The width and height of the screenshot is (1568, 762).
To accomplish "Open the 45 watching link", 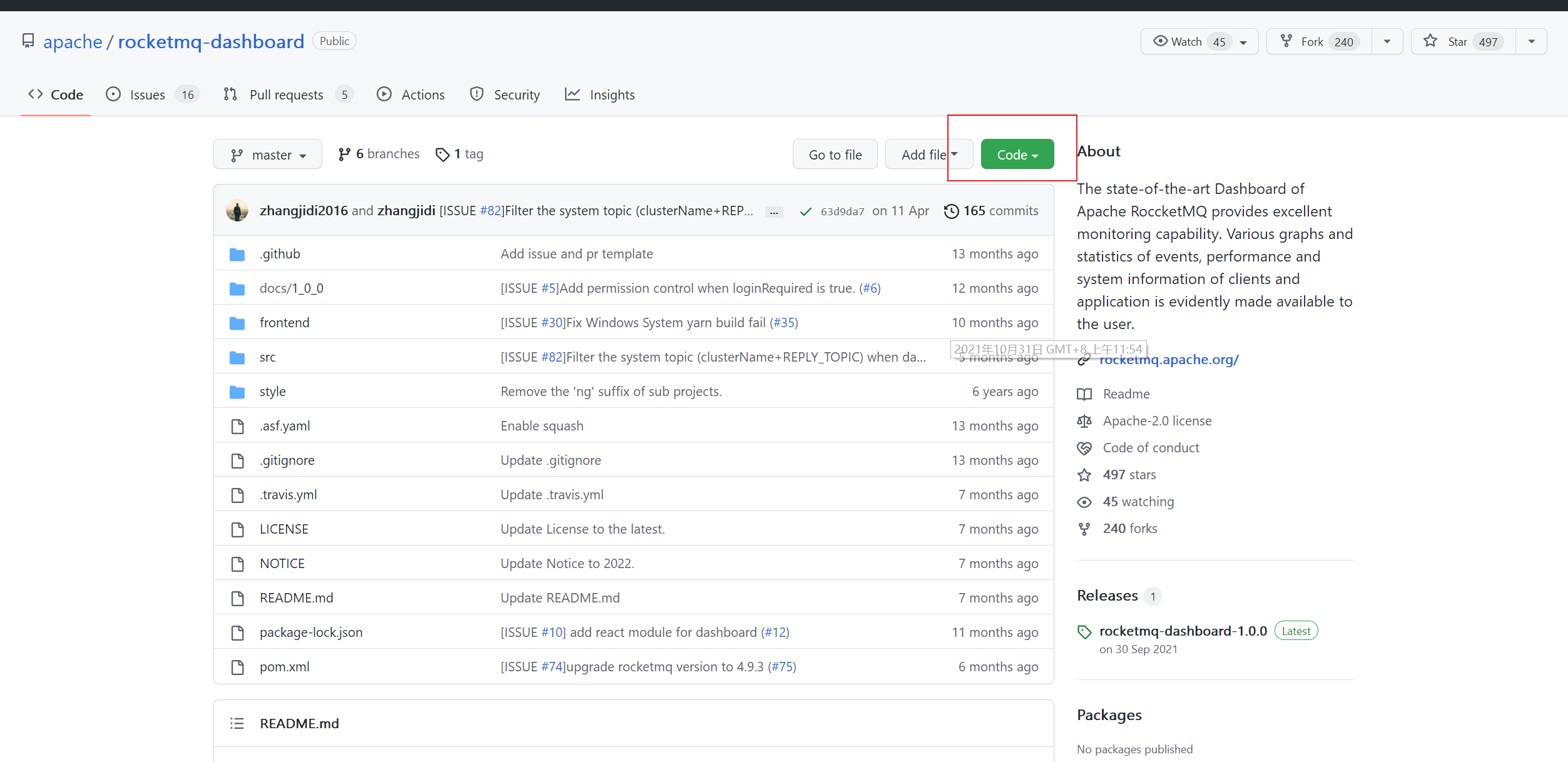I will coord(1138,502).
